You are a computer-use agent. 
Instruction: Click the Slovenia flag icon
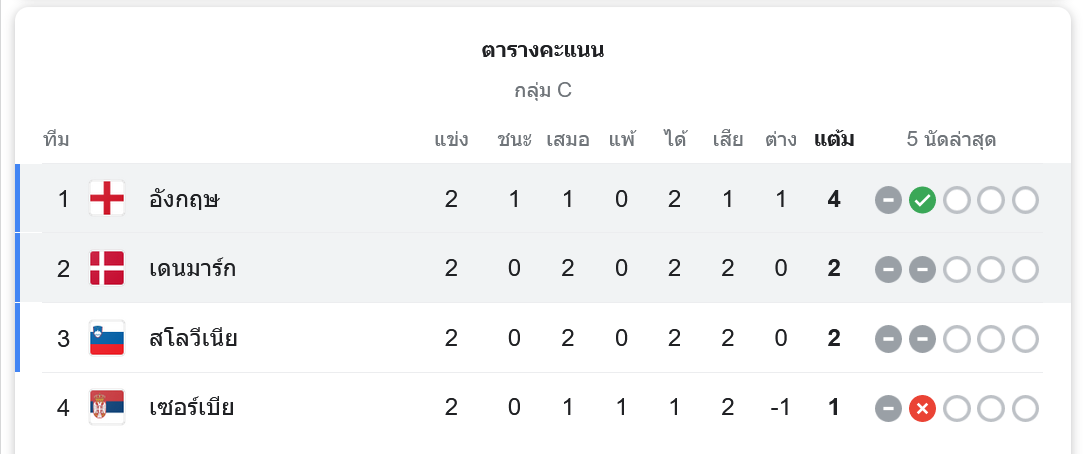[107, 338]
